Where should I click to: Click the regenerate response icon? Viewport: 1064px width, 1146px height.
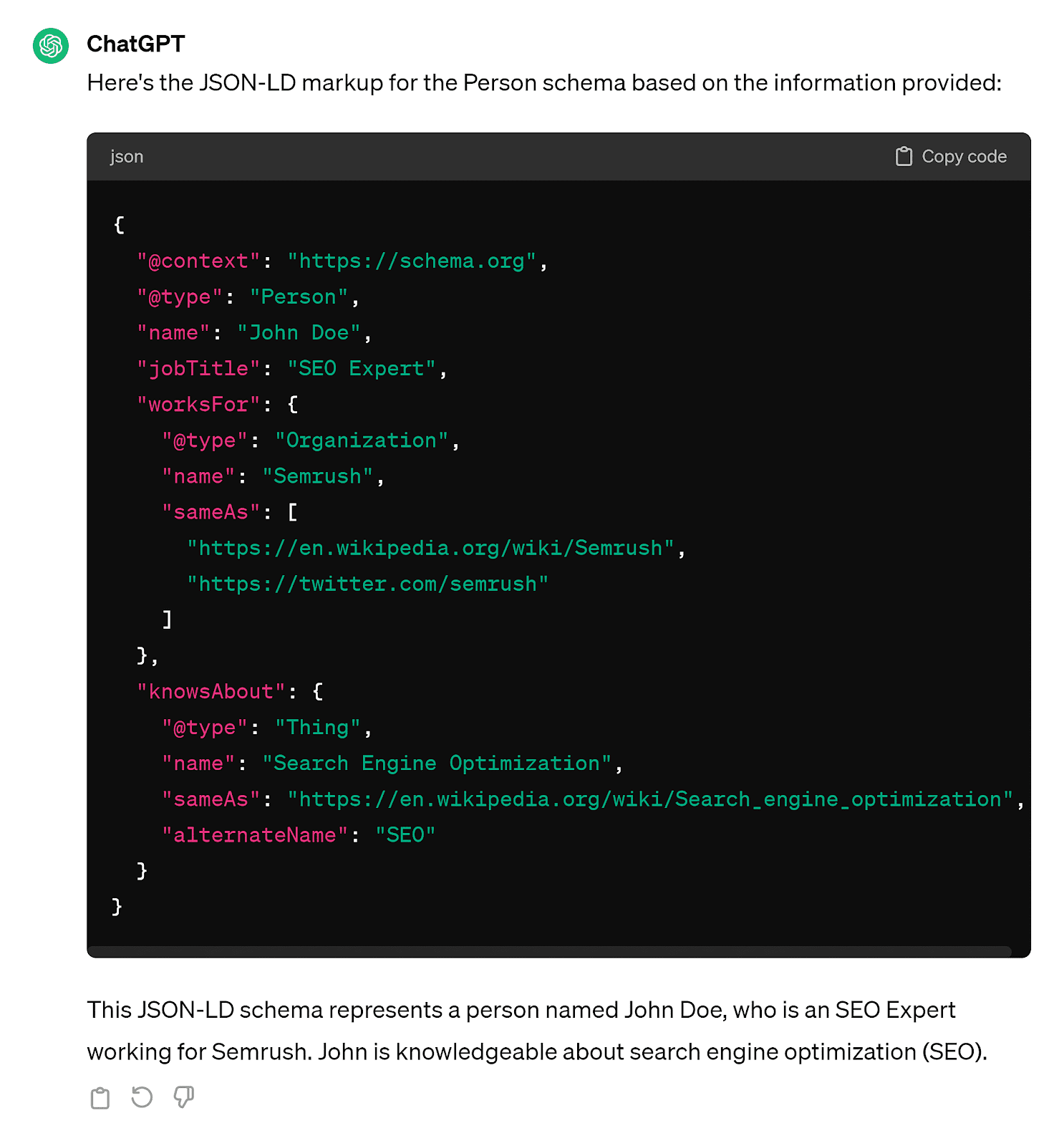[142, 1097]
